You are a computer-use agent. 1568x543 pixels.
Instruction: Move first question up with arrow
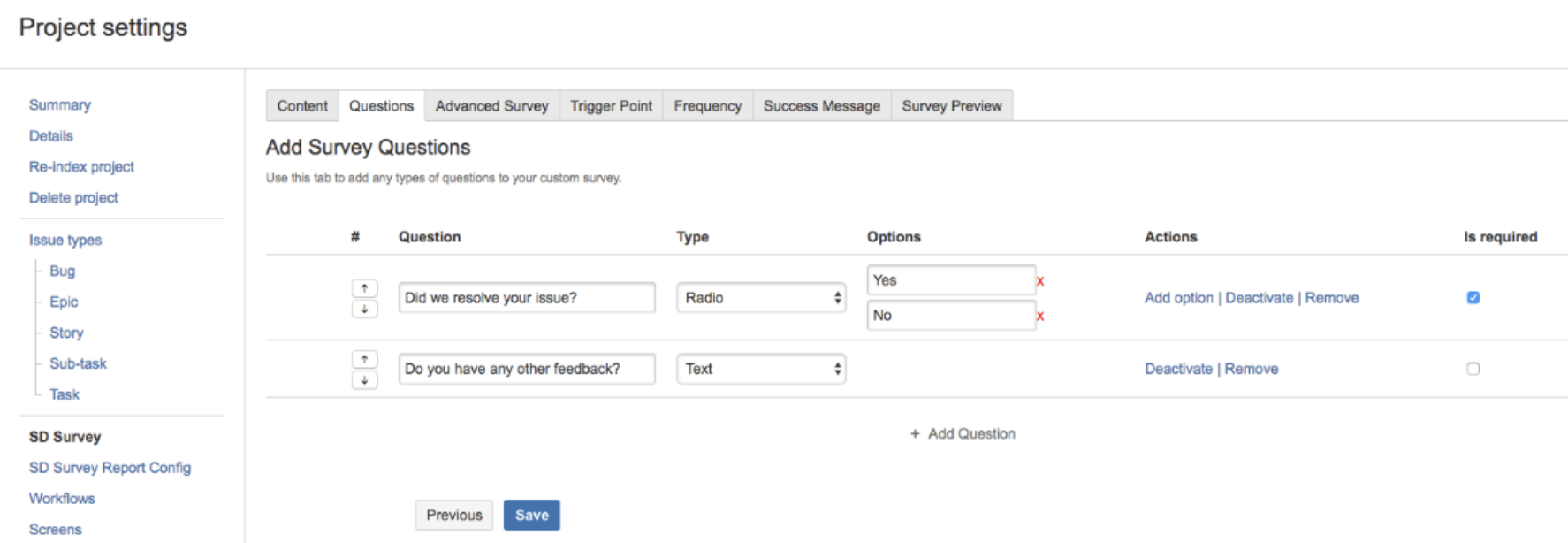click(x=364, y=288)
